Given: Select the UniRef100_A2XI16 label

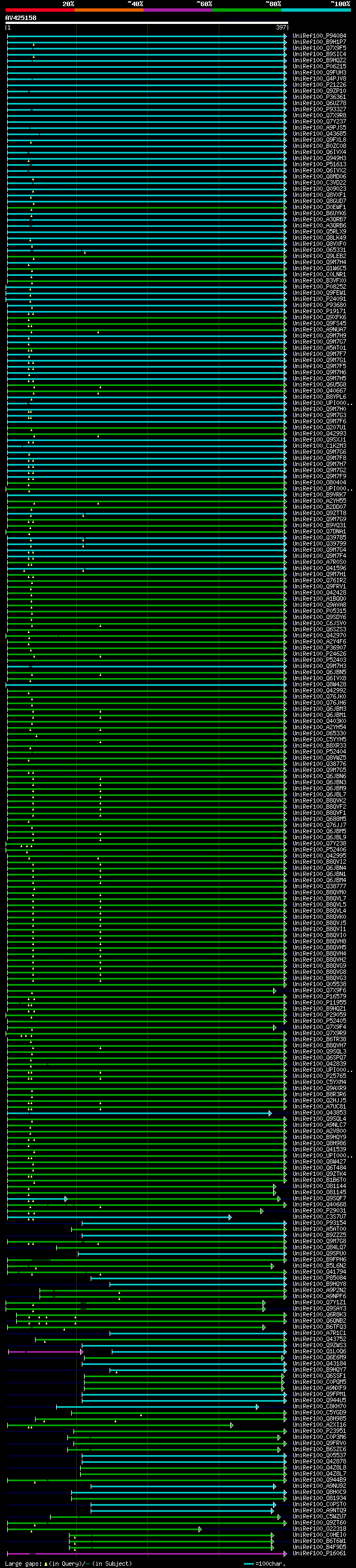Looking at the screenshot, I should [x=319, y=1425].
